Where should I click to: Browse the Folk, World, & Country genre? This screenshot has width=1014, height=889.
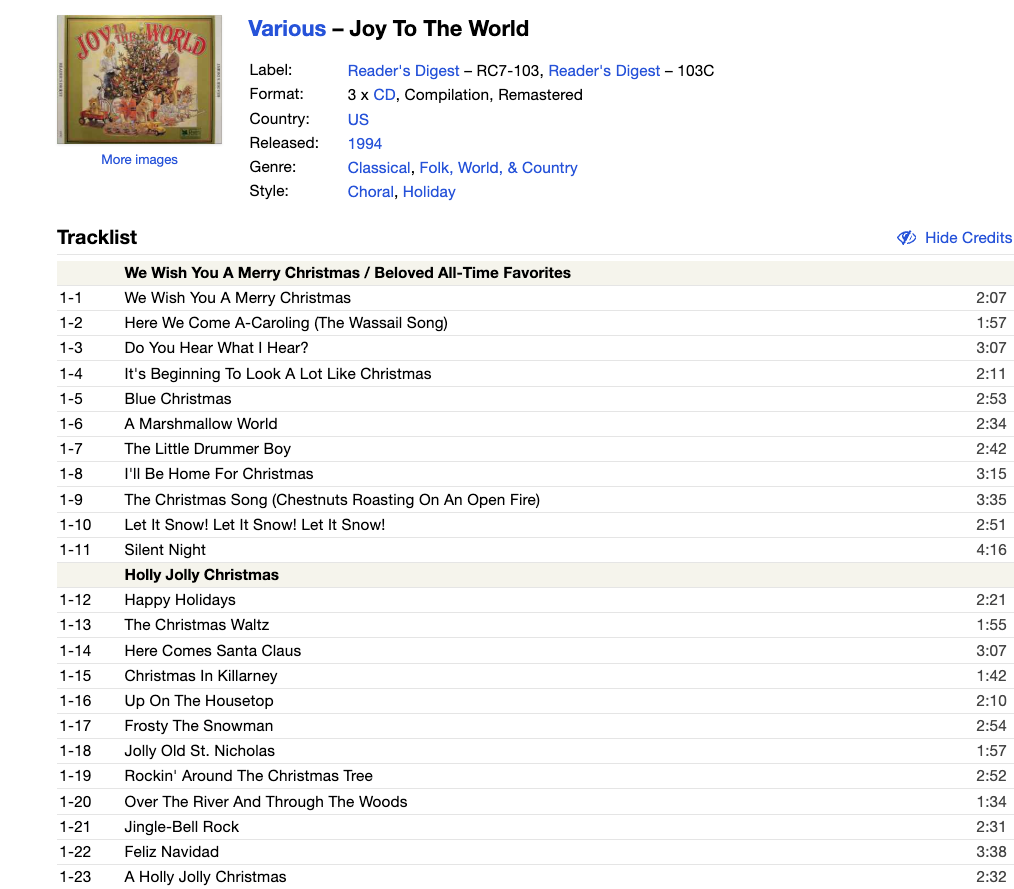coord(499,168)
